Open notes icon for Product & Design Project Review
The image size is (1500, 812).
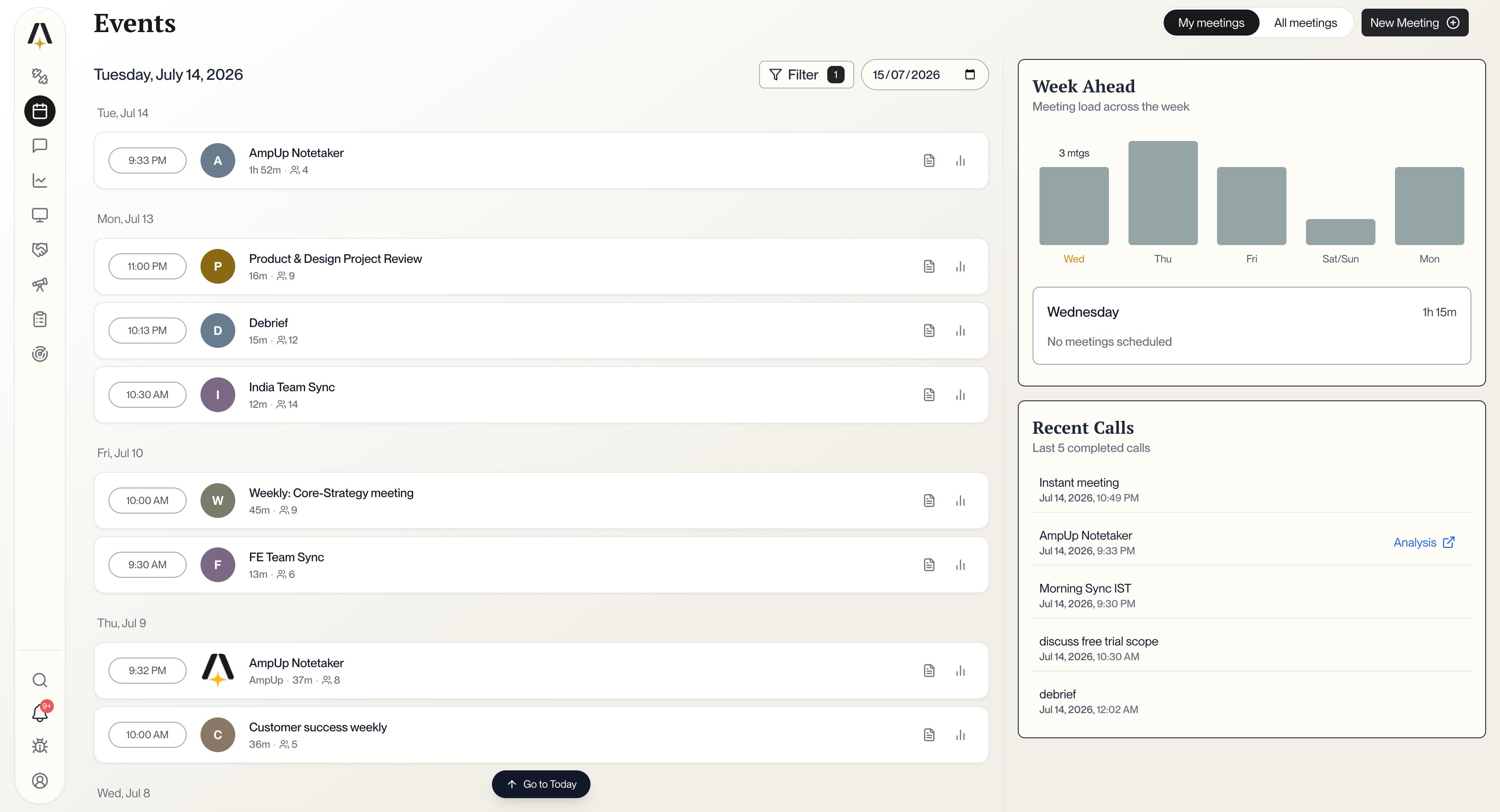click(929, 266)
